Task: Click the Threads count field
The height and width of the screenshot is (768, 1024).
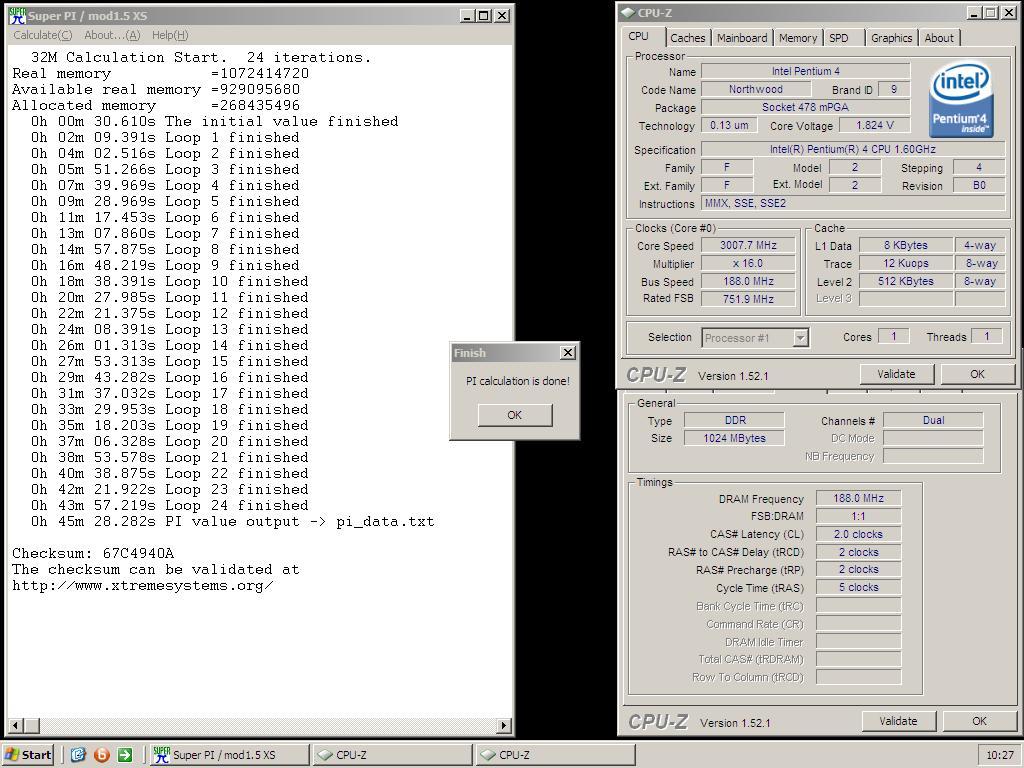Action: pos(987,336)
